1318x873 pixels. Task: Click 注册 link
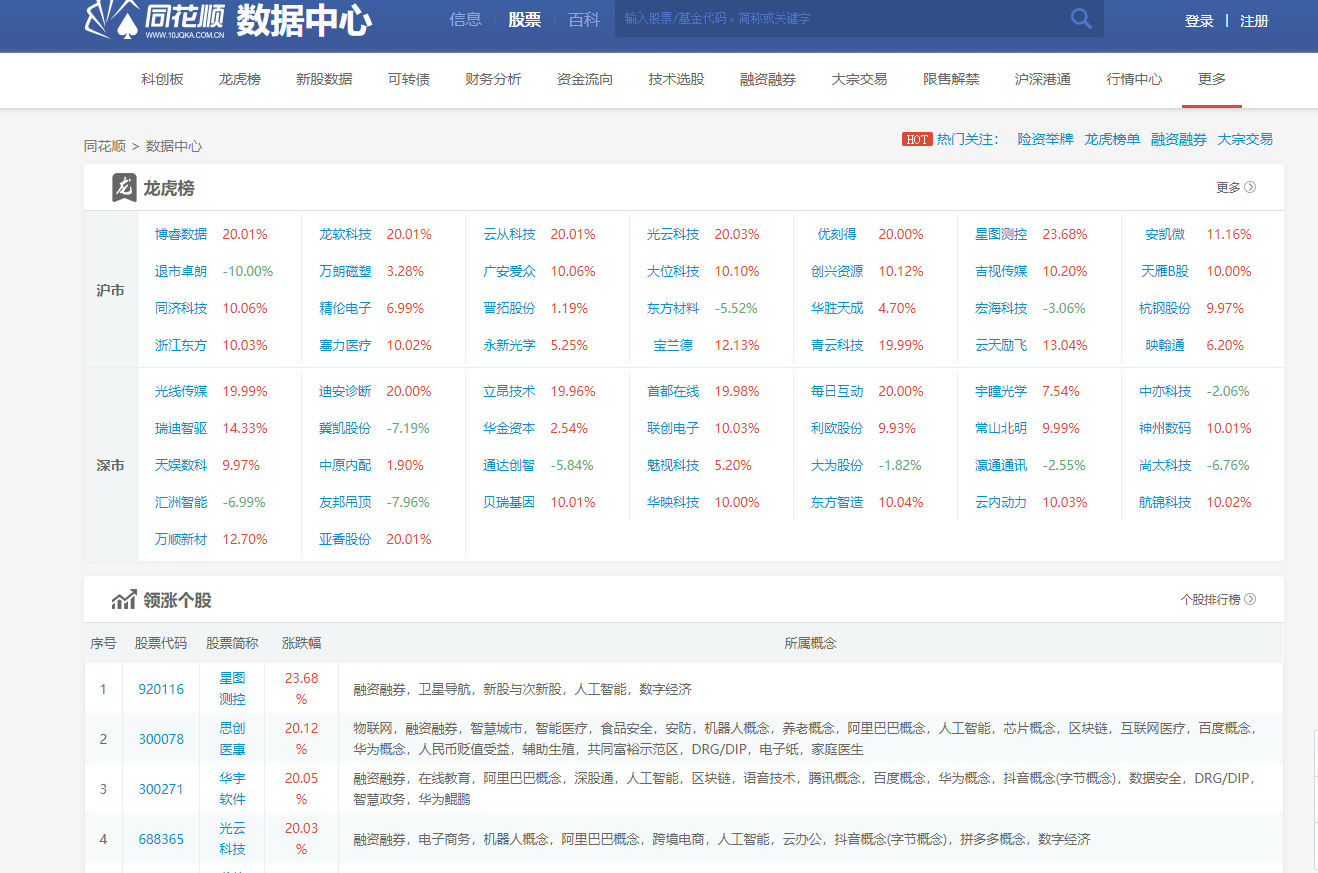1254,21
